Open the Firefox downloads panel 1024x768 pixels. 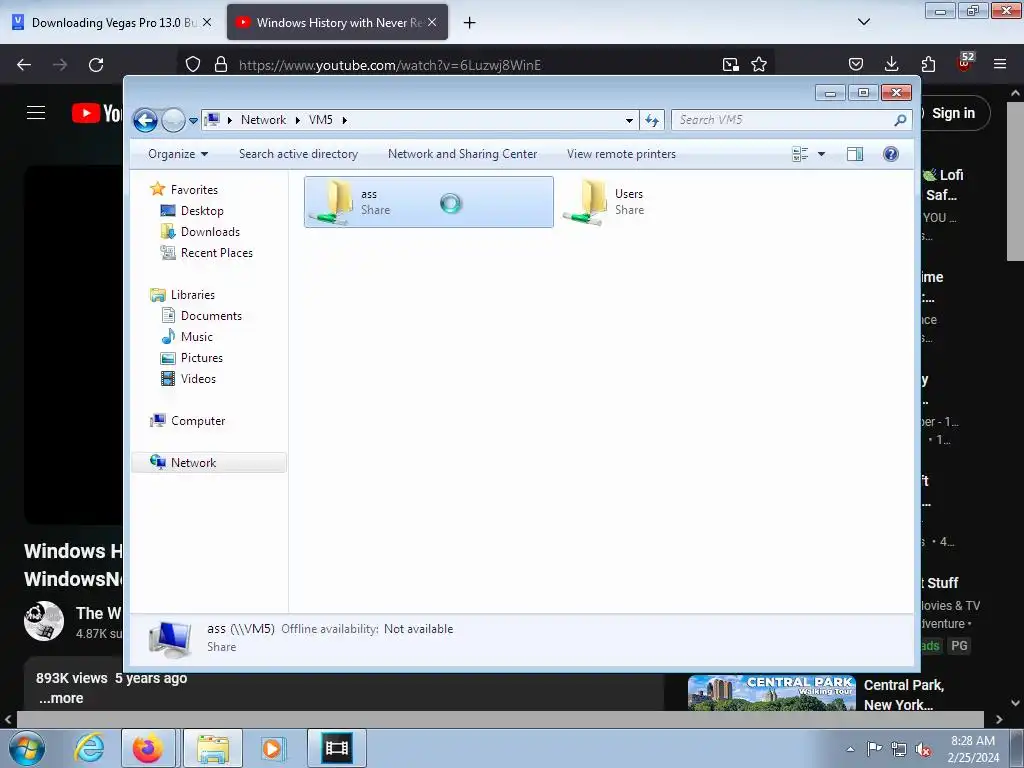891,64
